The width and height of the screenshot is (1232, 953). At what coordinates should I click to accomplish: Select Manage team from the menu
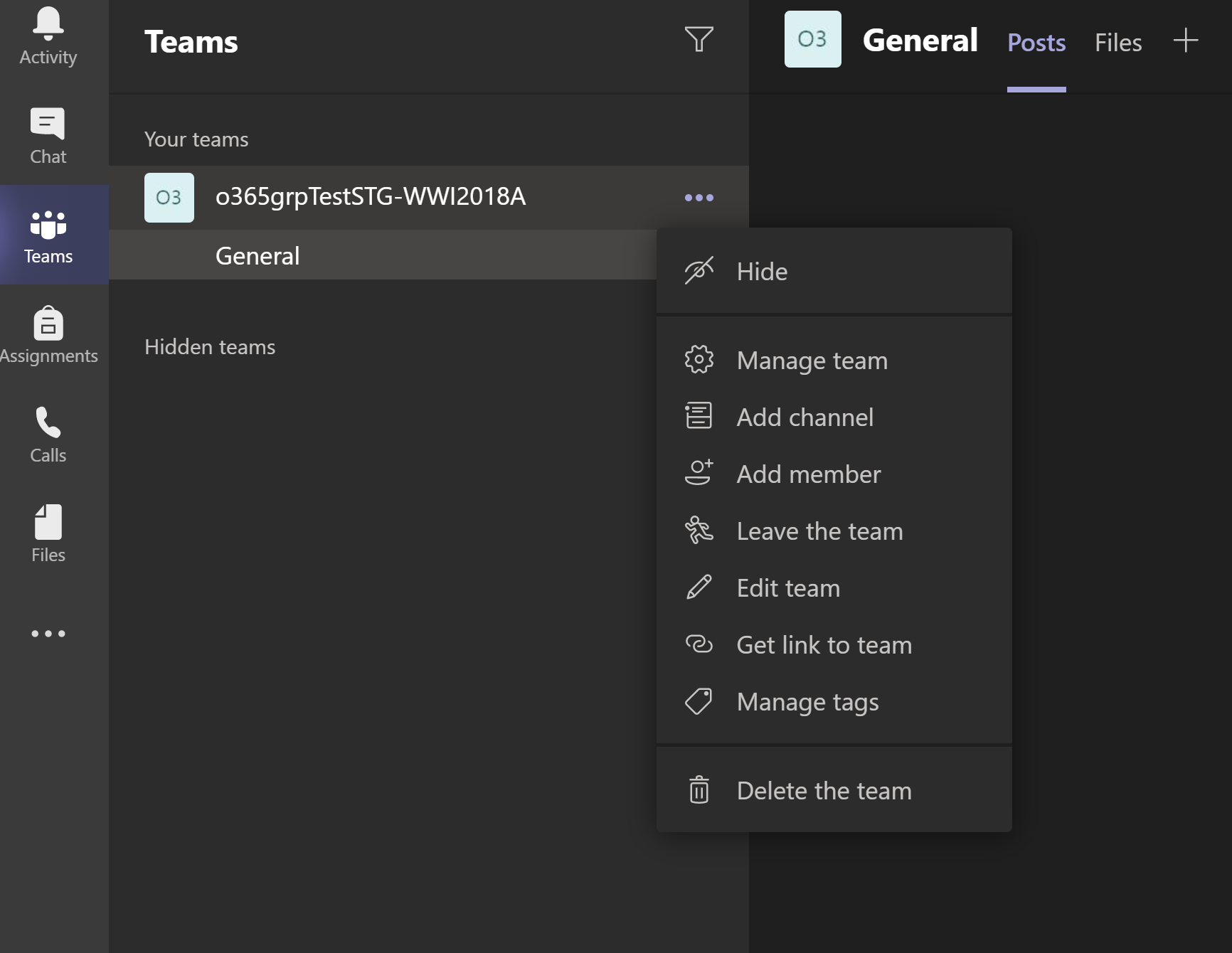[812, 360]
